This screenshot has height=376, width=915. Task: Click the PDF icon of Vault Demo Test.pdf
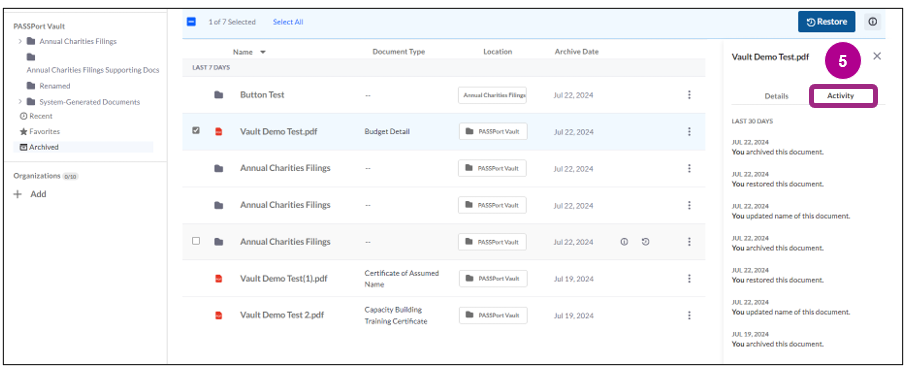[x=219, y=131]
